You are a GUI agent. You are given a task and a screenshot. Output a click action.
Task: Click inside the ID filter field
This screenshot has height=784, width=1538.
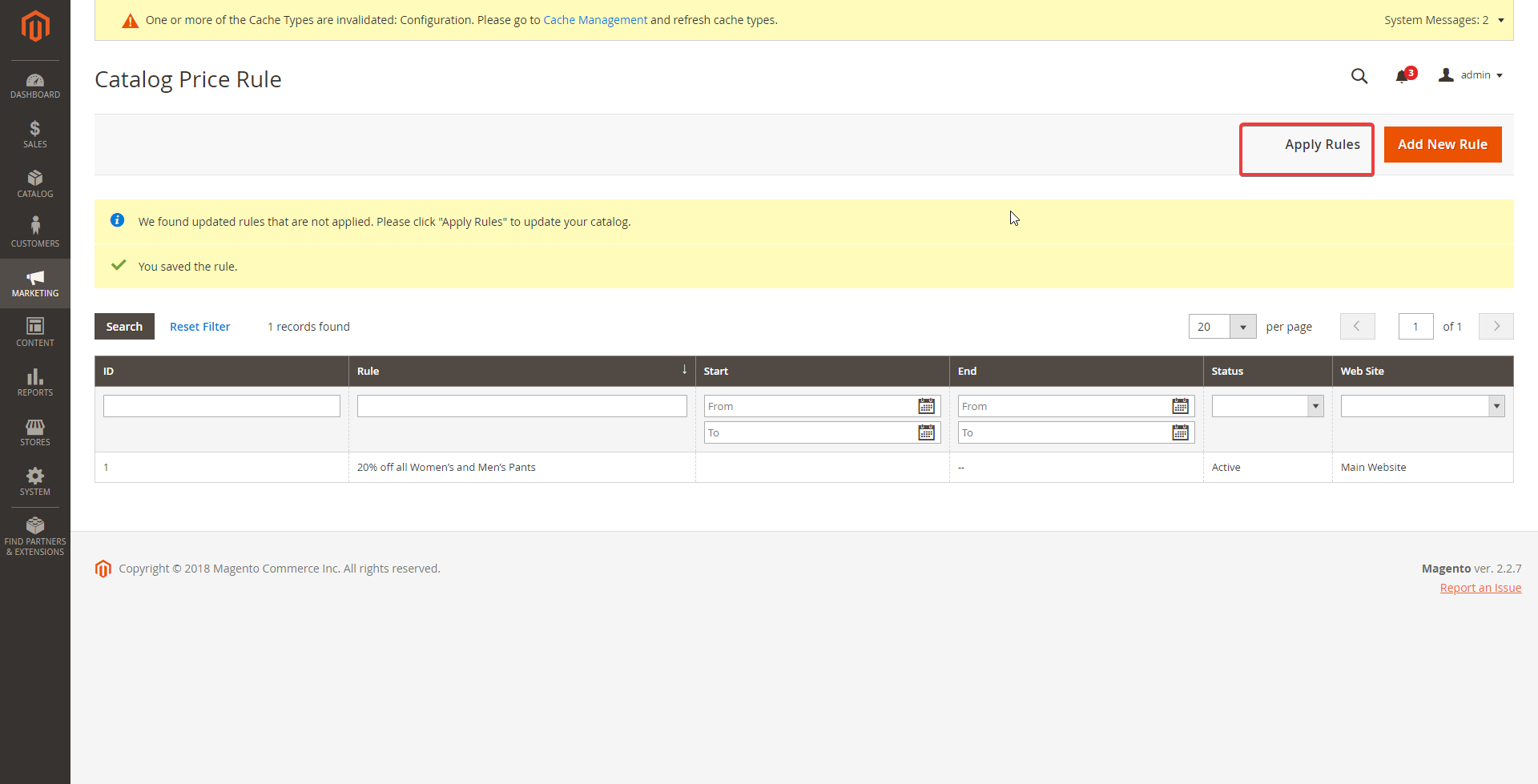[x=221, y=406]
